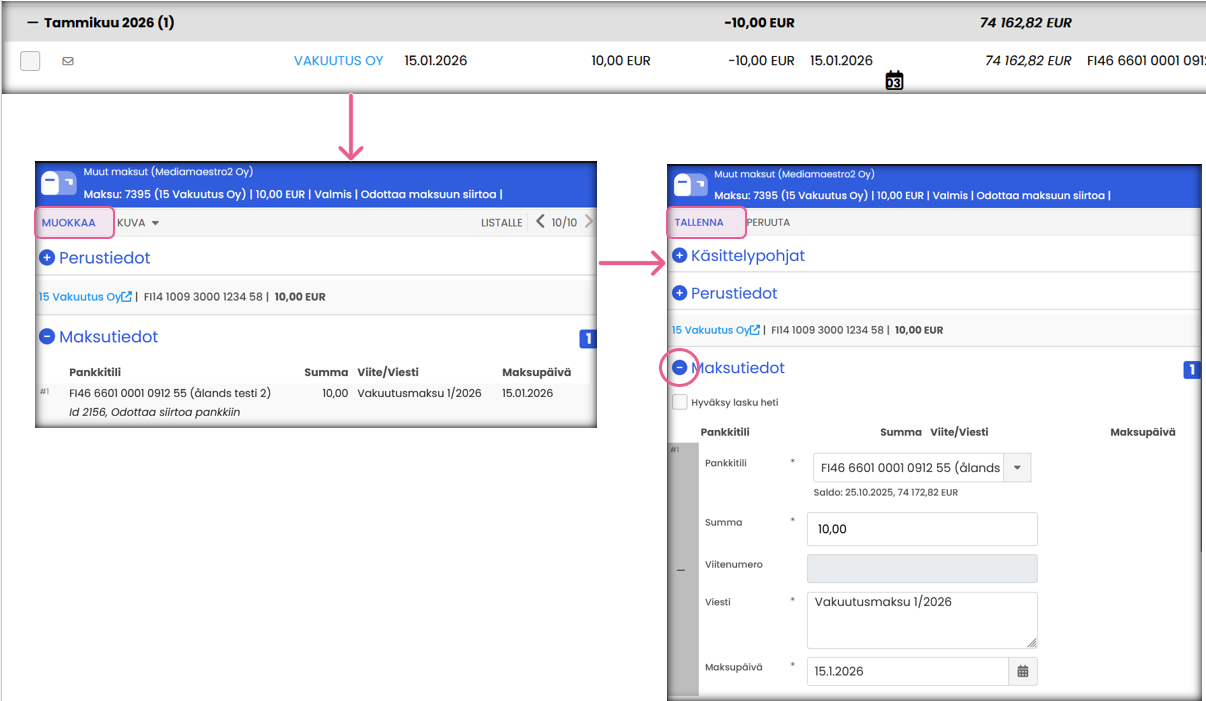Click the previous record arrow beside 10/10
The image size is (1206, 701).
[x=540, y=222]
